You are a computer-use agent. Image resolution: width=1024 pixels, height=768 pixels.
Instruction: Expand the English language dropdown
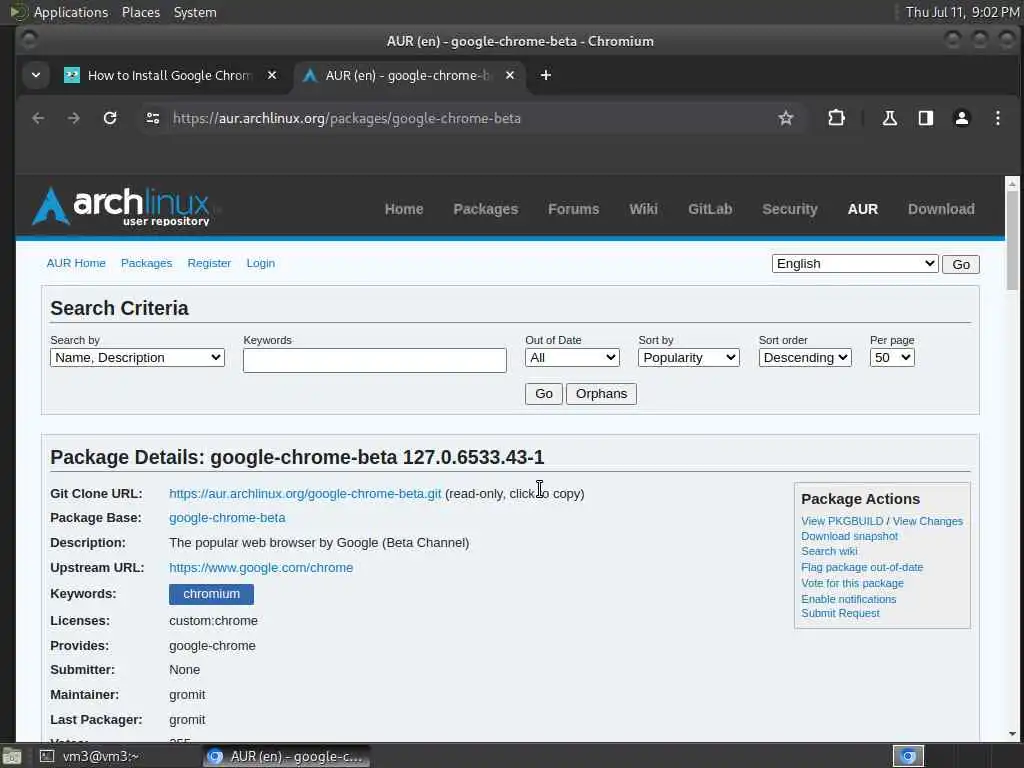855,264
